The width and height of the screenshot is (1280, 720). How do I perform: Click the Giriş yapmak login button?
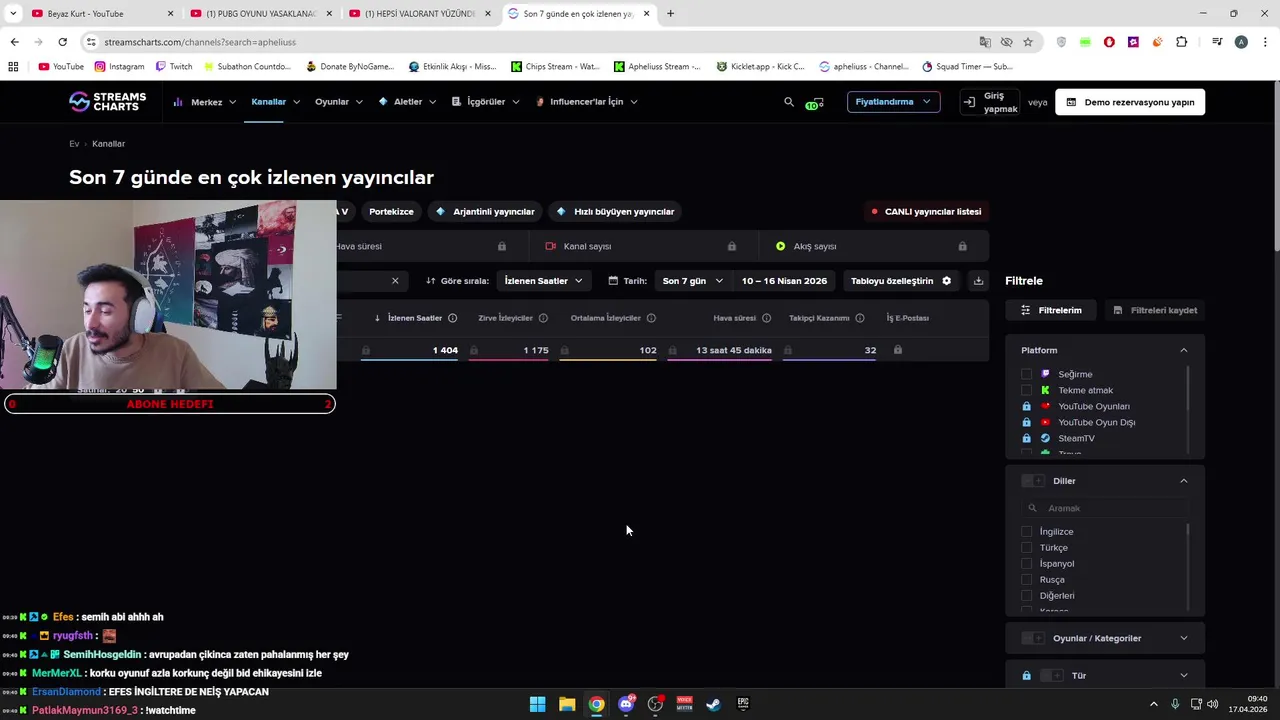pyautogui.click(x=990, y=102)
